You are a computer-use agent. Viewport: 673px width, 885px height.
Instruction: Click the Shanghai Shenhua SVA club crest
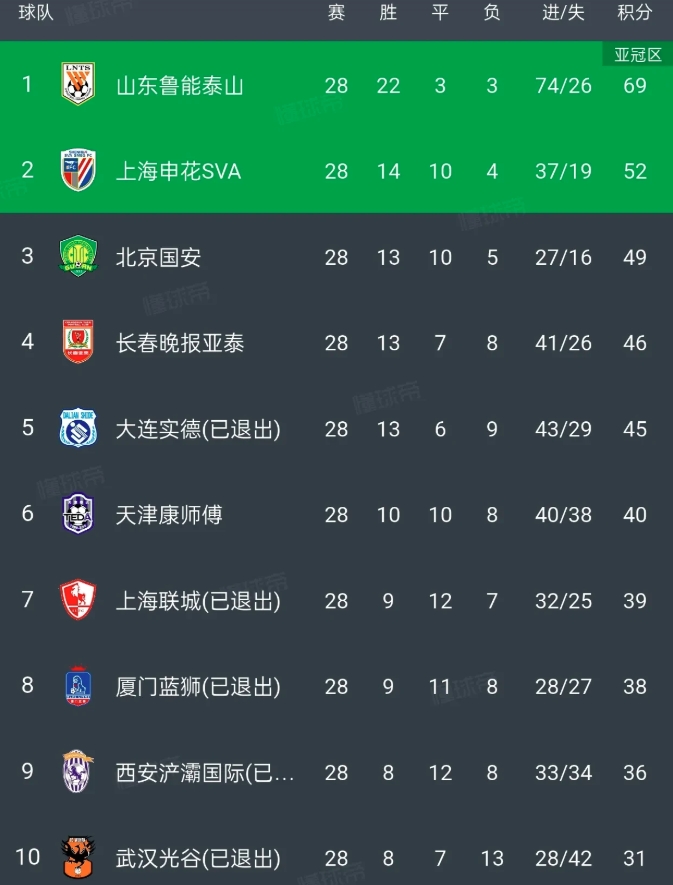click(78, 171)
